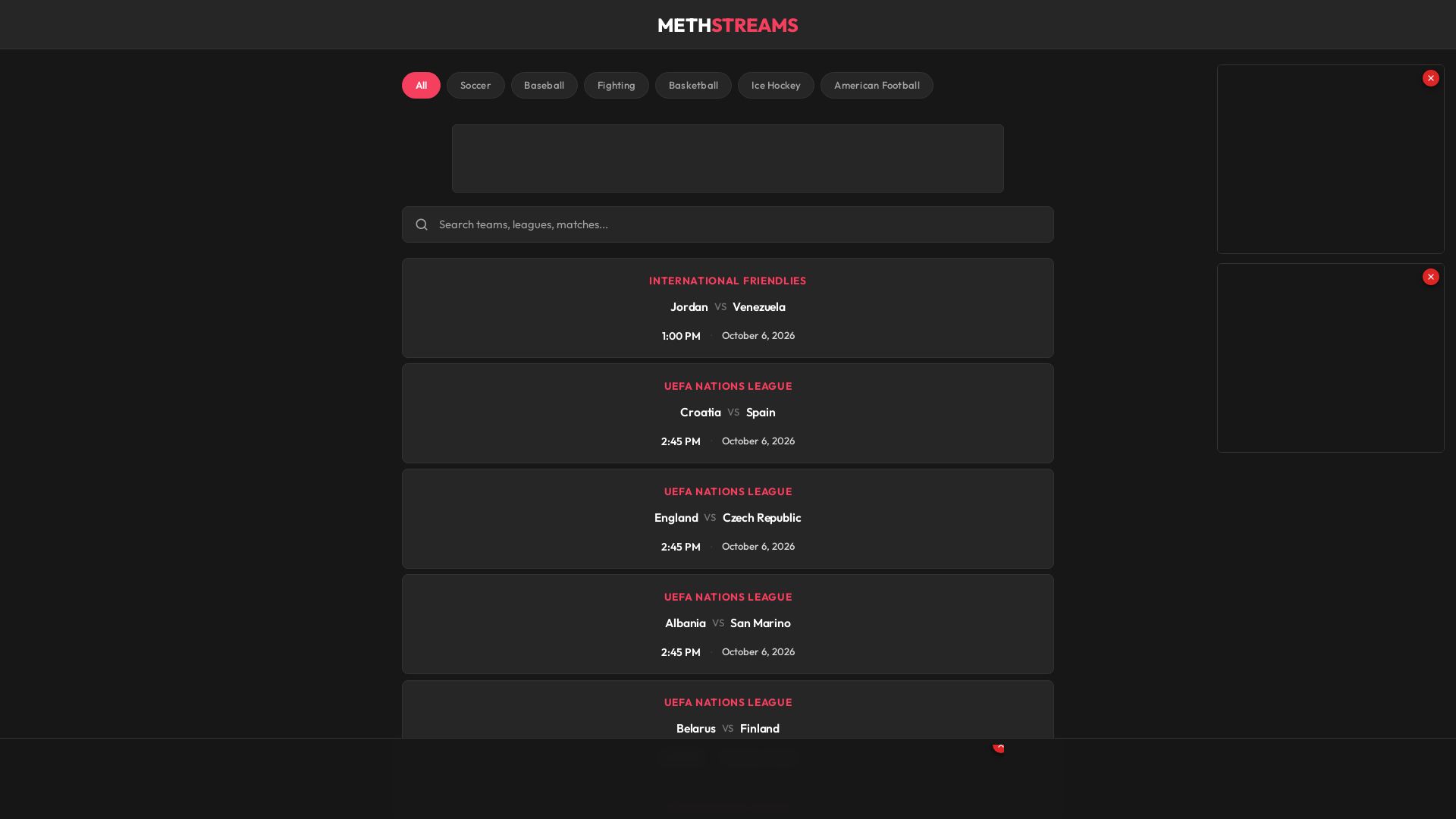1456x819 pixels.
Task: Close the upper right sidebar ad
Action: point(1431,78)
